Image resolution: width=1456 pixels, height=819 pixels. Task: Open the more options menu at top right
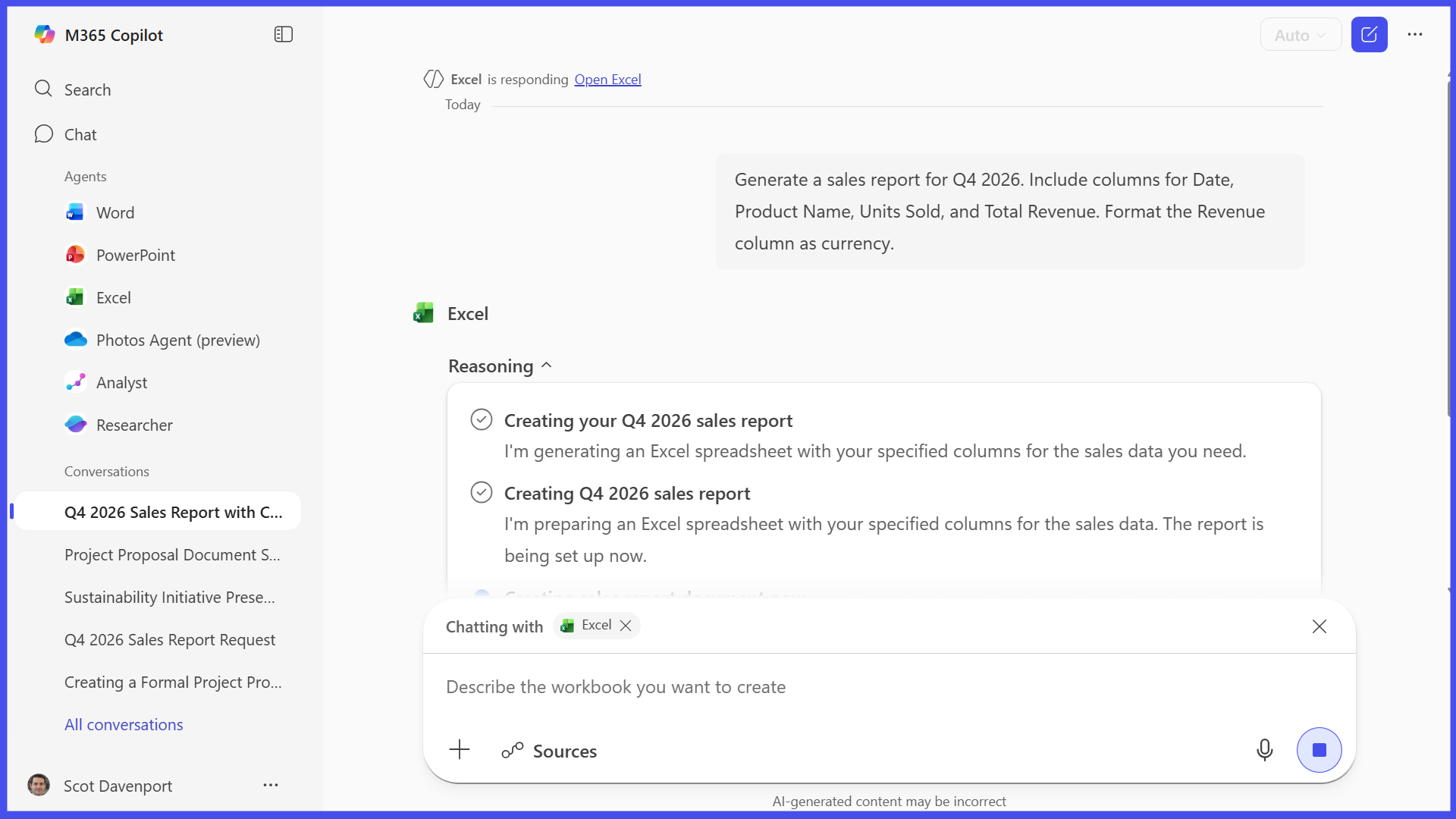1415,35
